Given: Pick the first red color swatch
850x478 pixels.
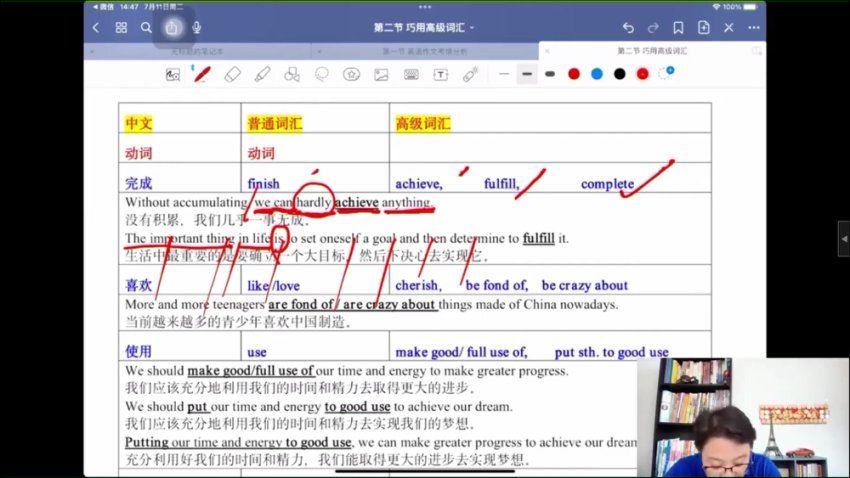Looking at the screenshot, I should coord(574,74).
